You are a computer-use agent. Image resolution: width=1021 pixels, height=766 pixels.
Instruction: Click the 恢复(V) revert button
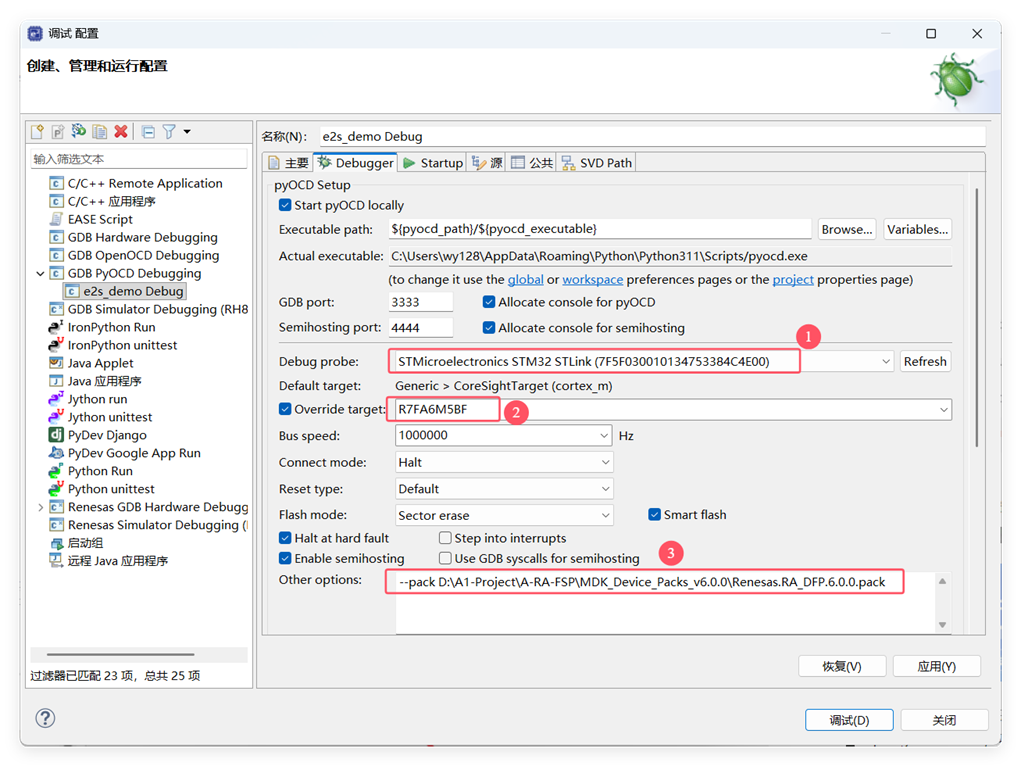[x=842, y=666]
